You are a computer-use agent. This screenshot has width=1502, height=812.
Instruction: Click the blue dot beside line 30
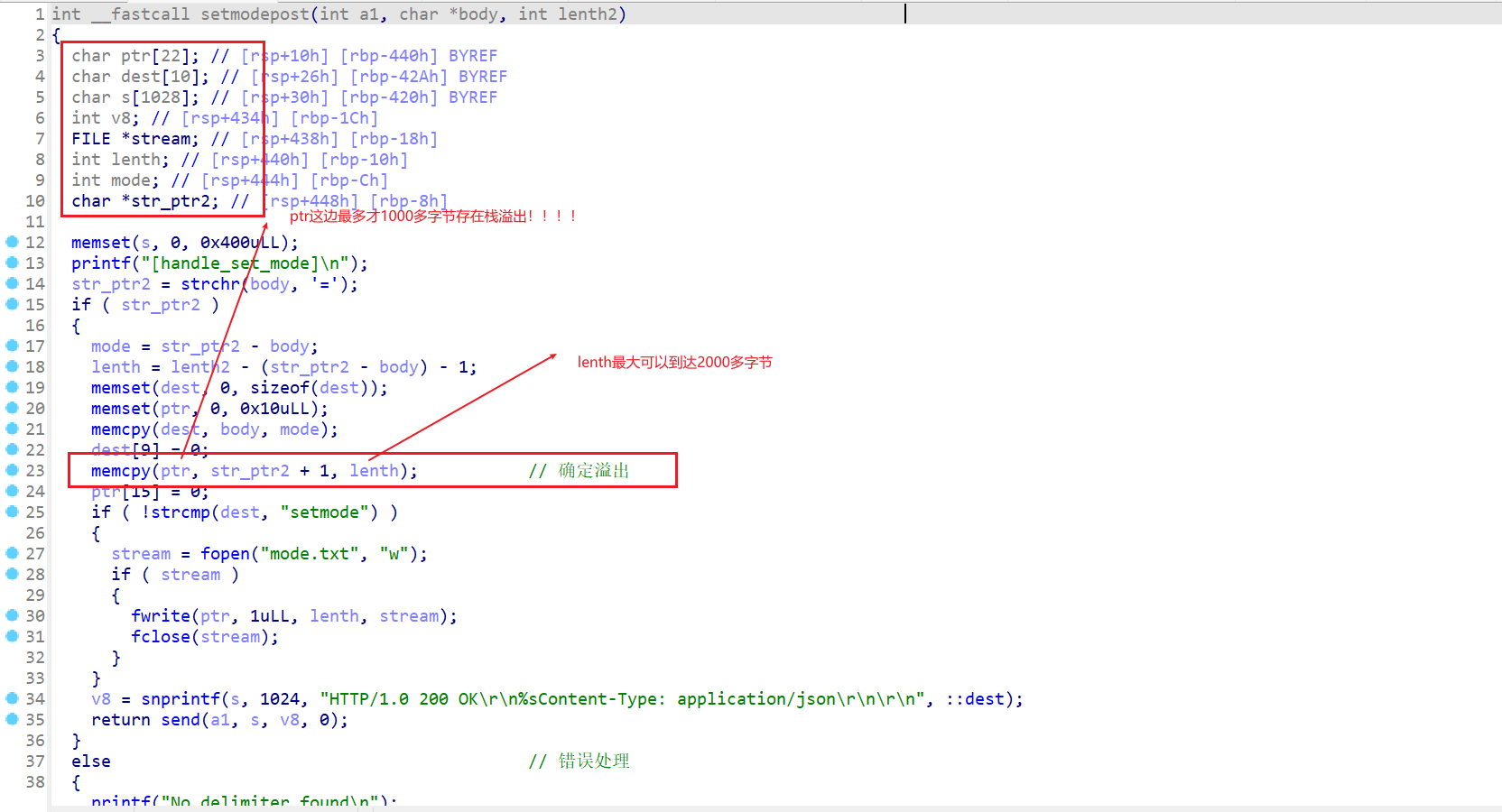(x=12, y=615)
